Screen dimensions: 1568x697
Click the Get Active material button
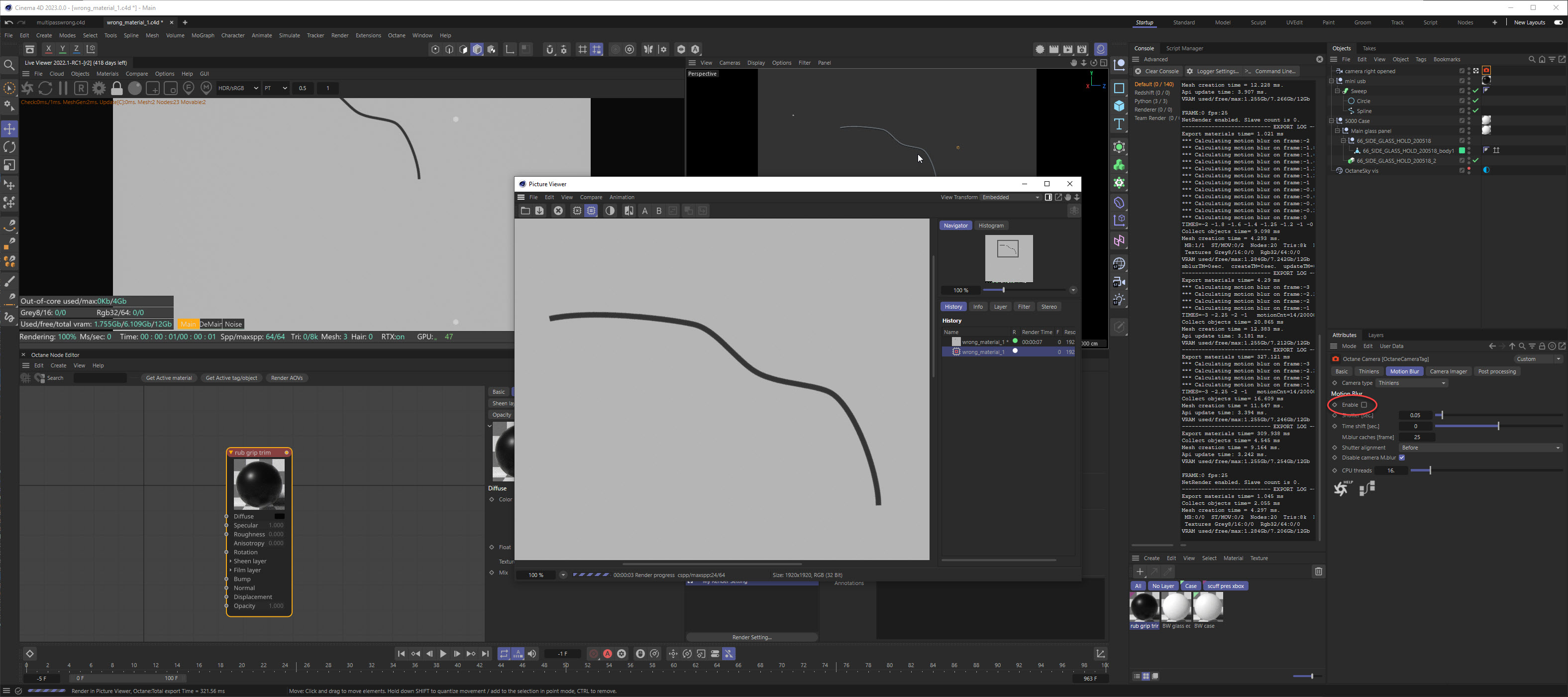(169, 378)
